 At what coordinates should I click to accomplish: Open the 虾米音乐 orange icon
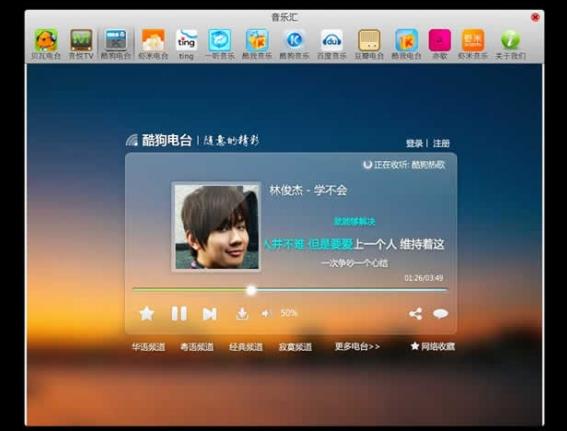pos(473,44)
